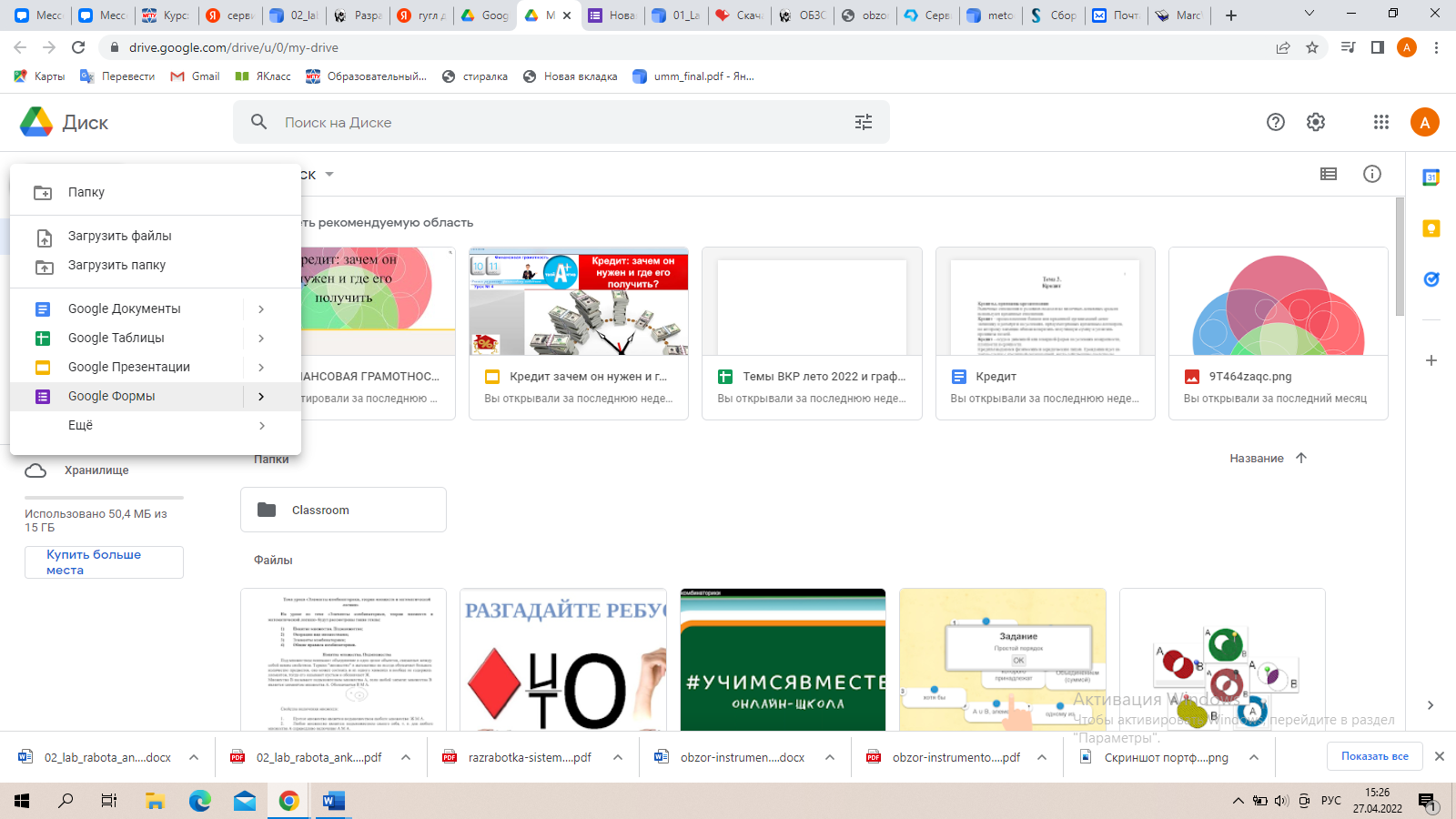Viewport: 1456px width, 819px height.
Task: Open browser side panel icon
Action: pos(1378,47)
